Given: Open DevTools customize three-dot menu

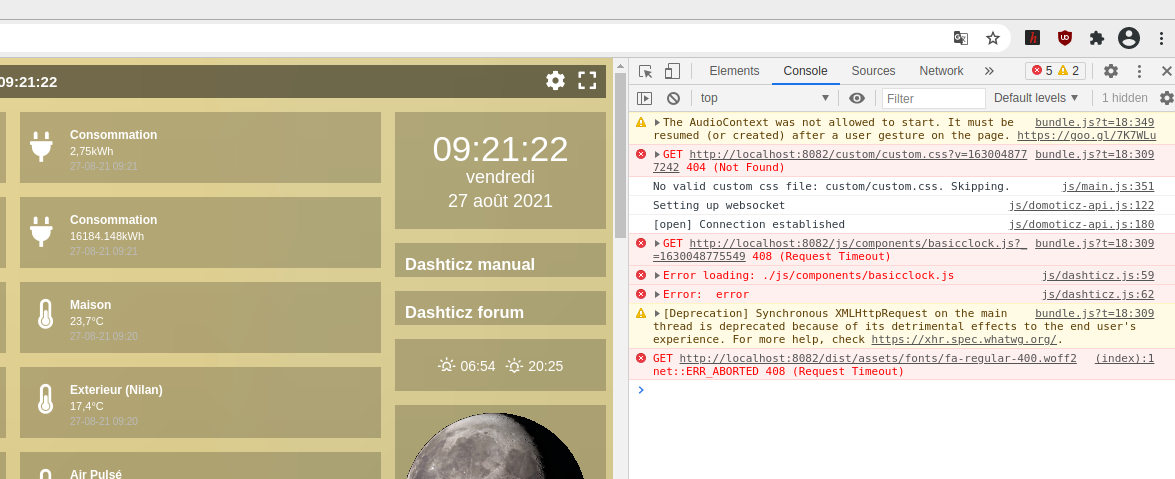Looking at the screenshot, I should [1139, 71].
